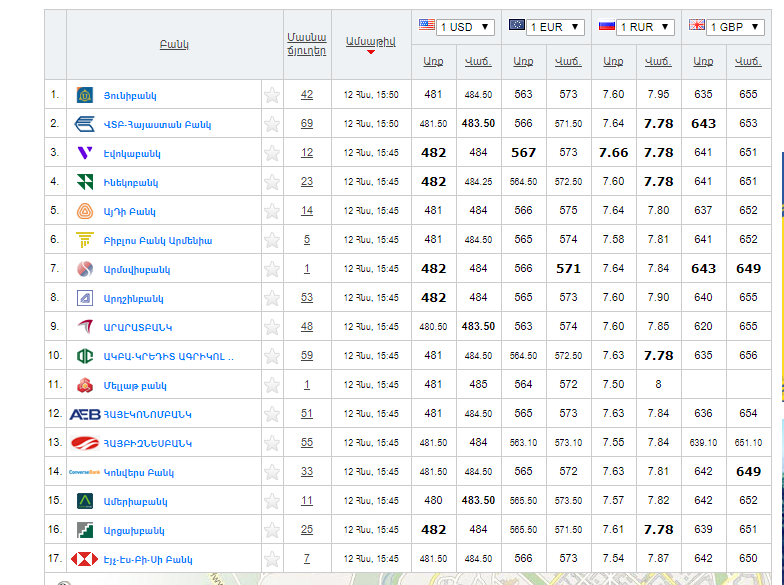This screenshot has width=784, height=585.
Task: Sort by EUR Վաճ. sell column
Action: (568, 62)
